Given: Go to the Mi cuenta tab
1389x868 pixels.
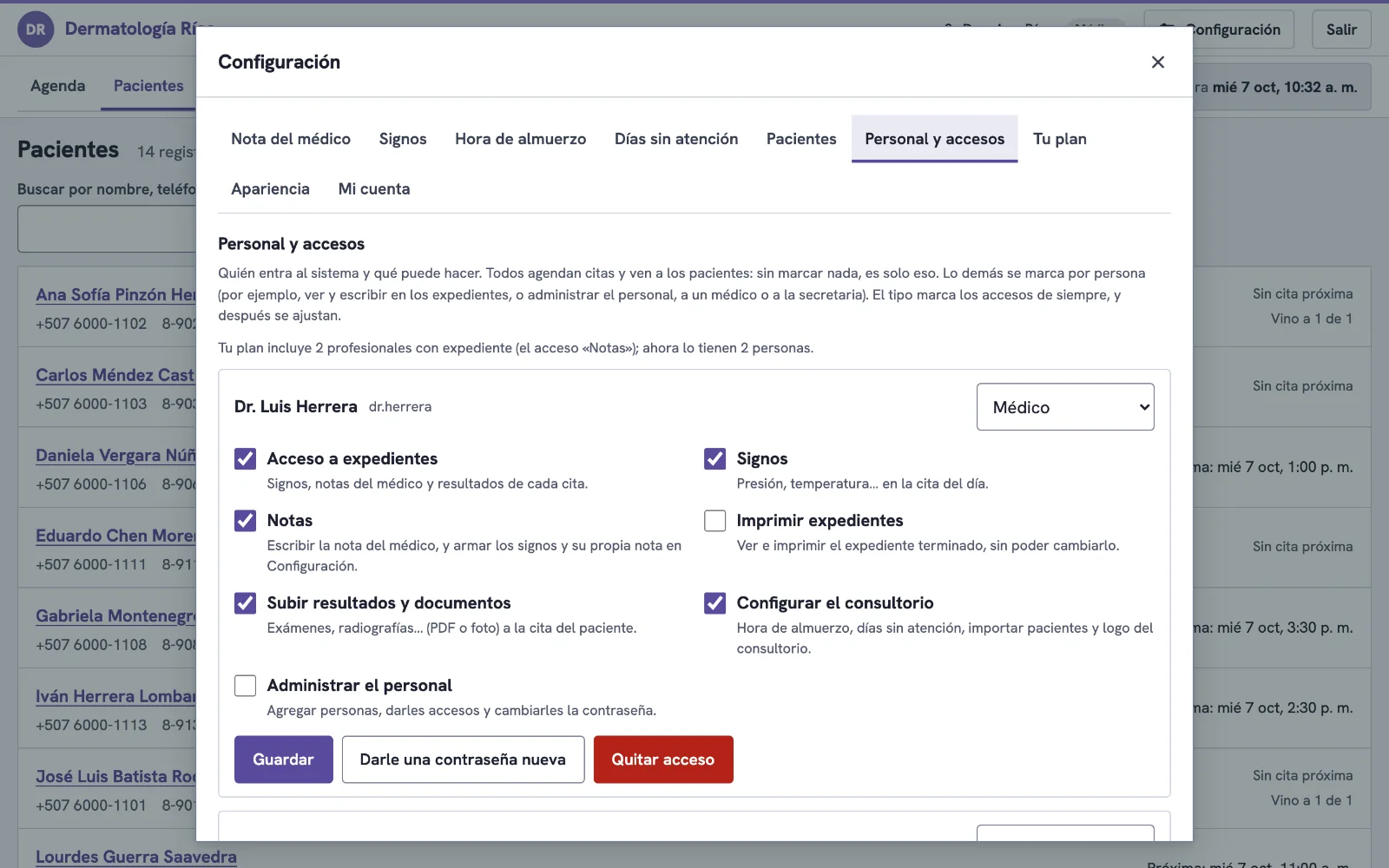Looking at the screenshot, I should point(374,189).
